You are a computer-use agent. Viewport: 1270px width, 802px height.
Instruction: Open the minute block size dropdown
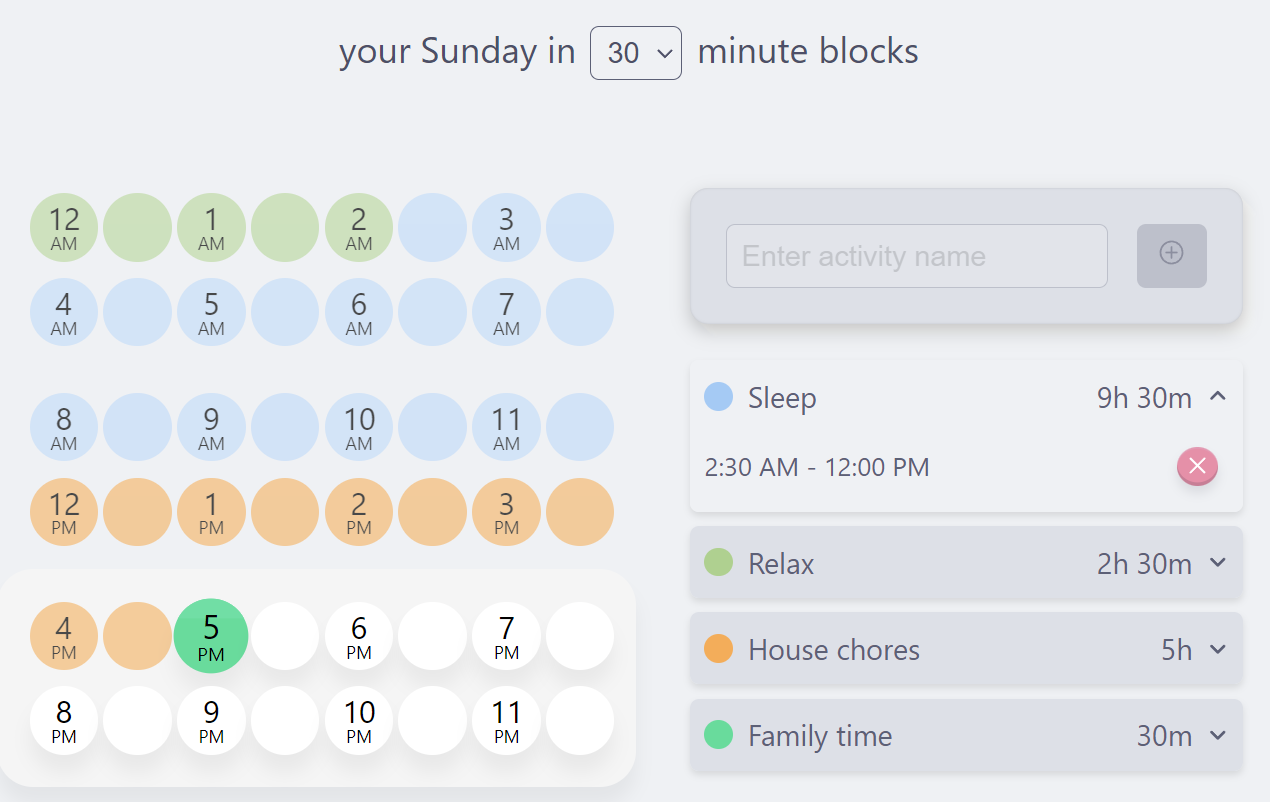[636, 53]
